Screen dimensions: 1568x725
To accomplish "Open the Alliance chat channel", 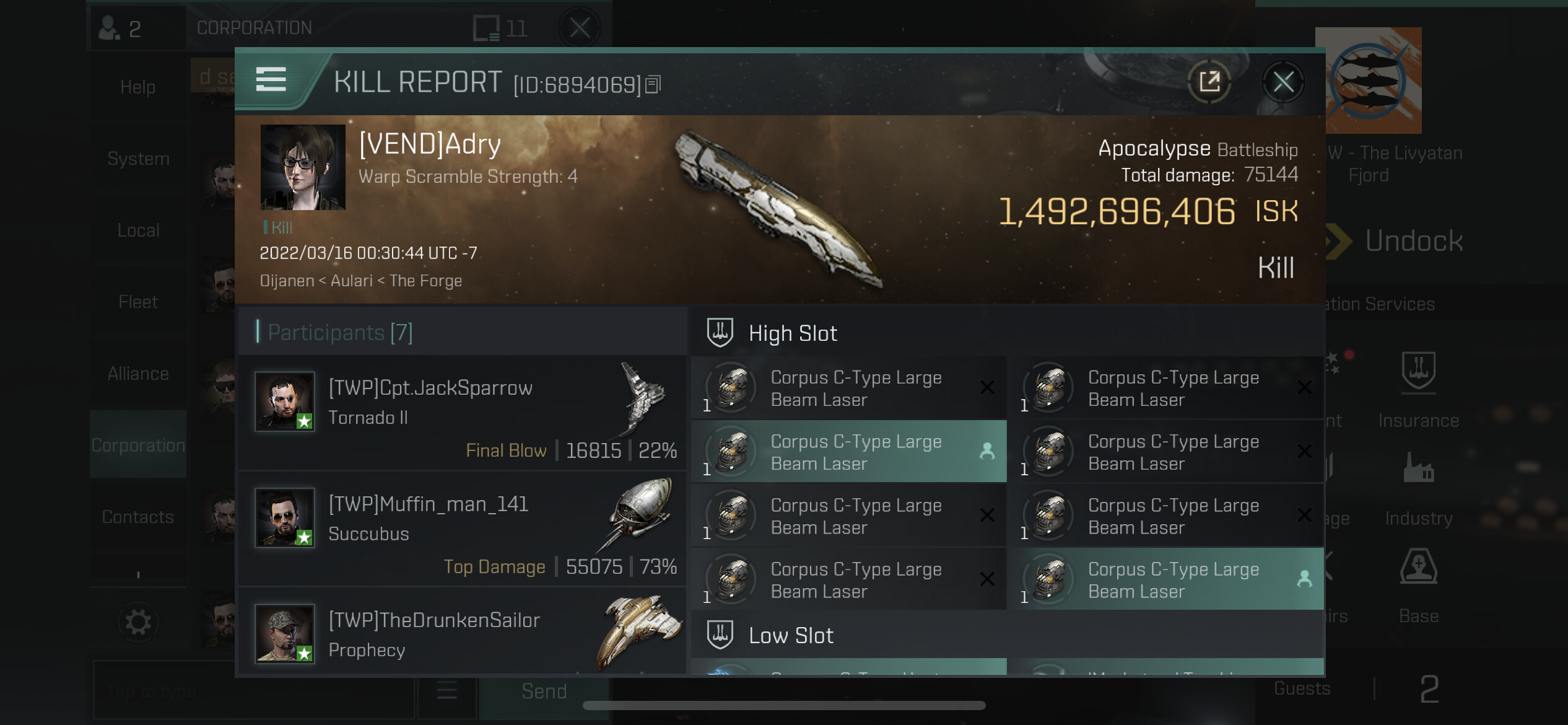I will [x=138, y=374].
